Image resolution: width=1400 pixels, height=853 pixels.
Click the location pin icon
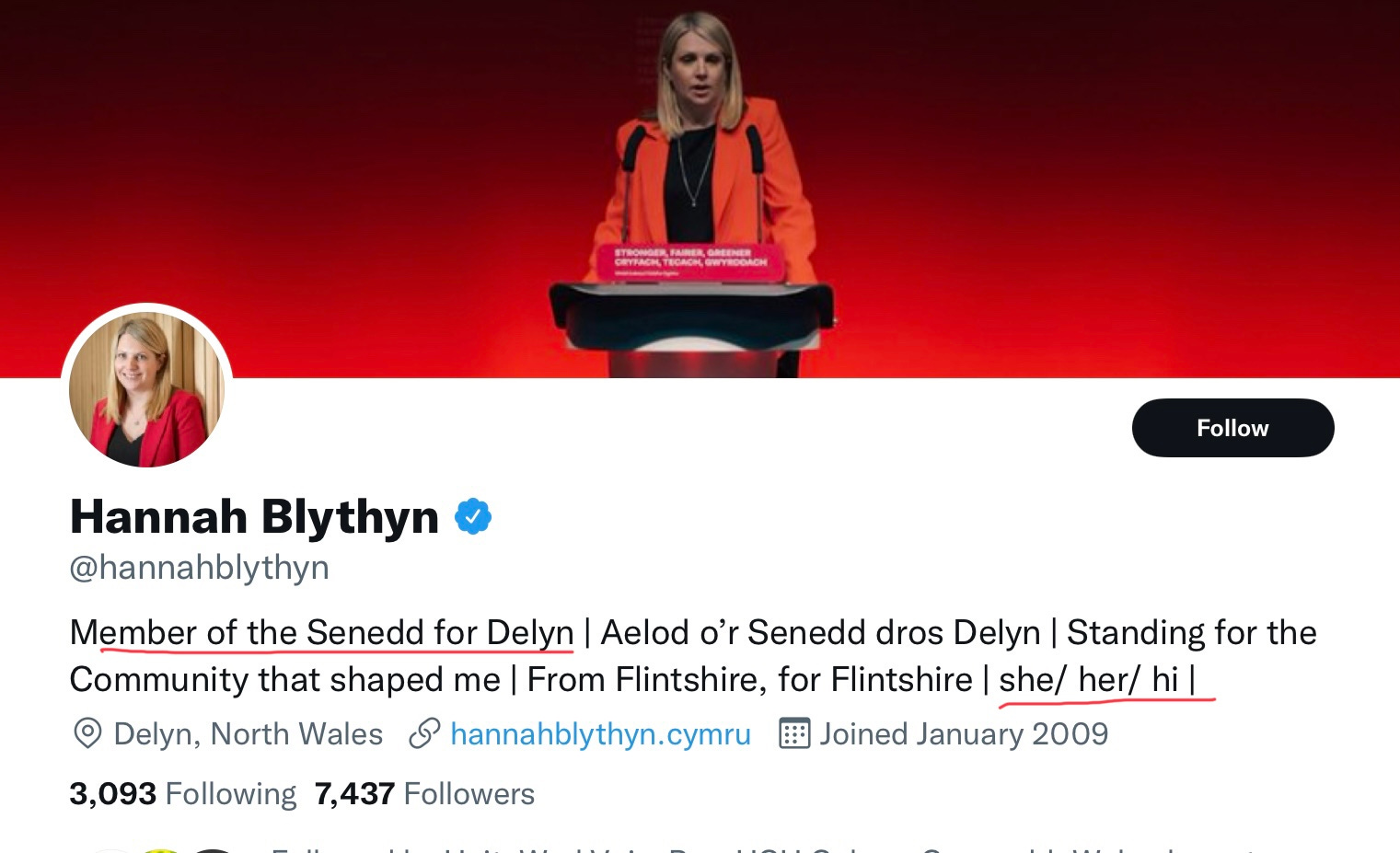tap(87, 733)
